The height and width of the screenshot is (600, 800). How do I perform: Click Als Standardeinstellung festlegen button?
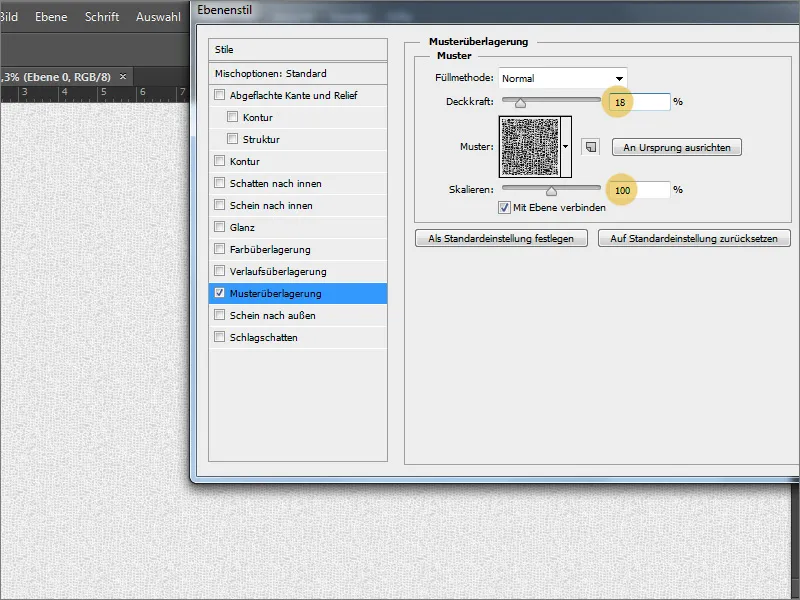tap(501, 238)
